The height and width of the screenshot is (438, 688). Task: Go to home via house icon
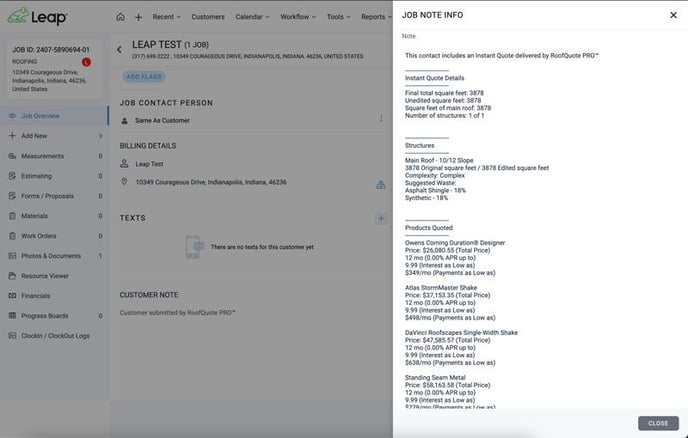pyautogui.click(x=120, y=17)
